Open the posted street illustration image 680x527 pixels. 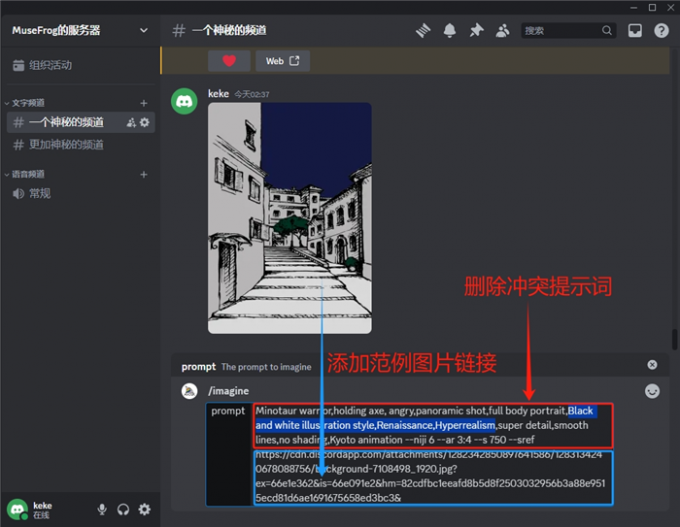tap(290, 218)
